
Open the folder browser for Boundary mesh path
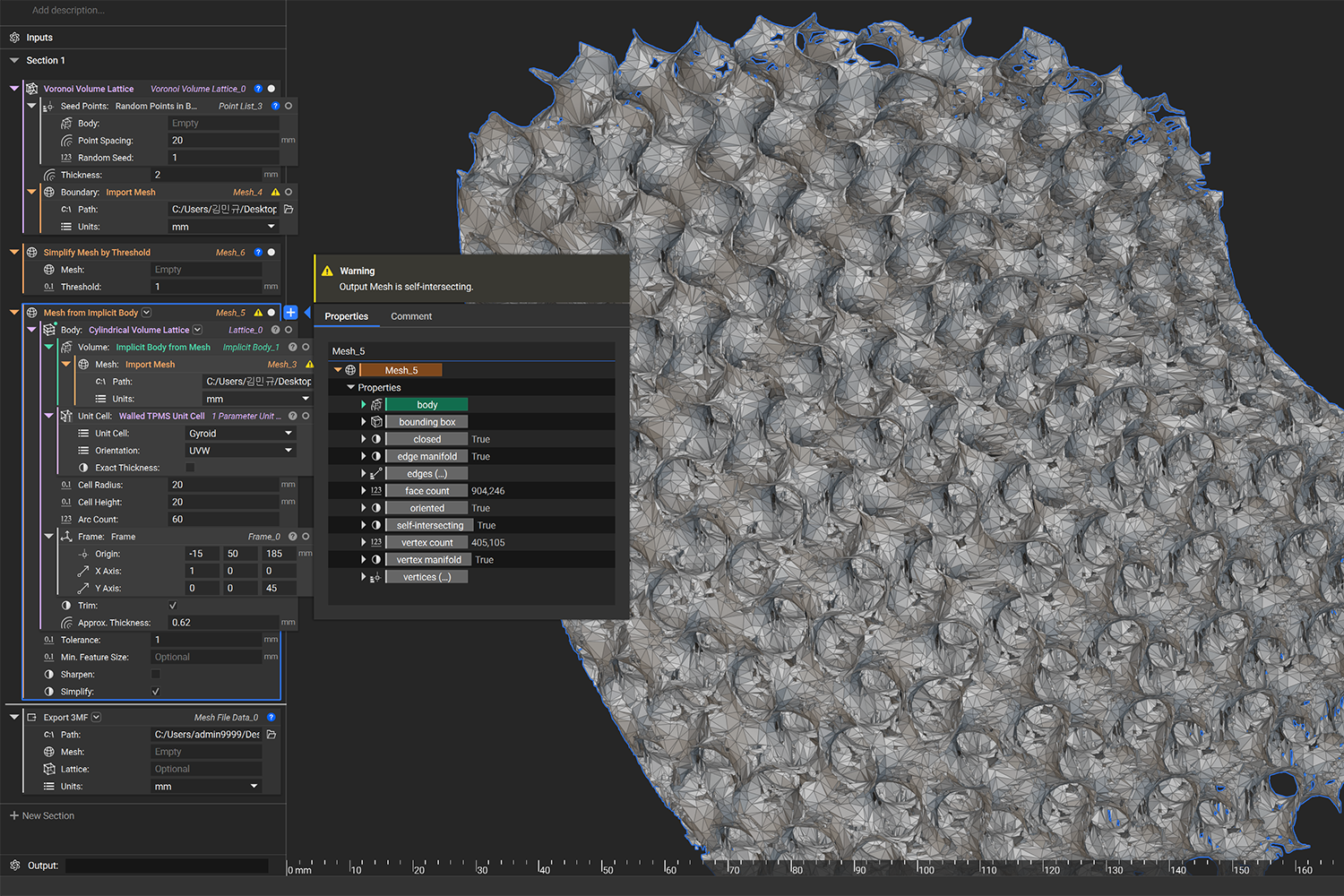pyautogui.click(x=289, y=210)
